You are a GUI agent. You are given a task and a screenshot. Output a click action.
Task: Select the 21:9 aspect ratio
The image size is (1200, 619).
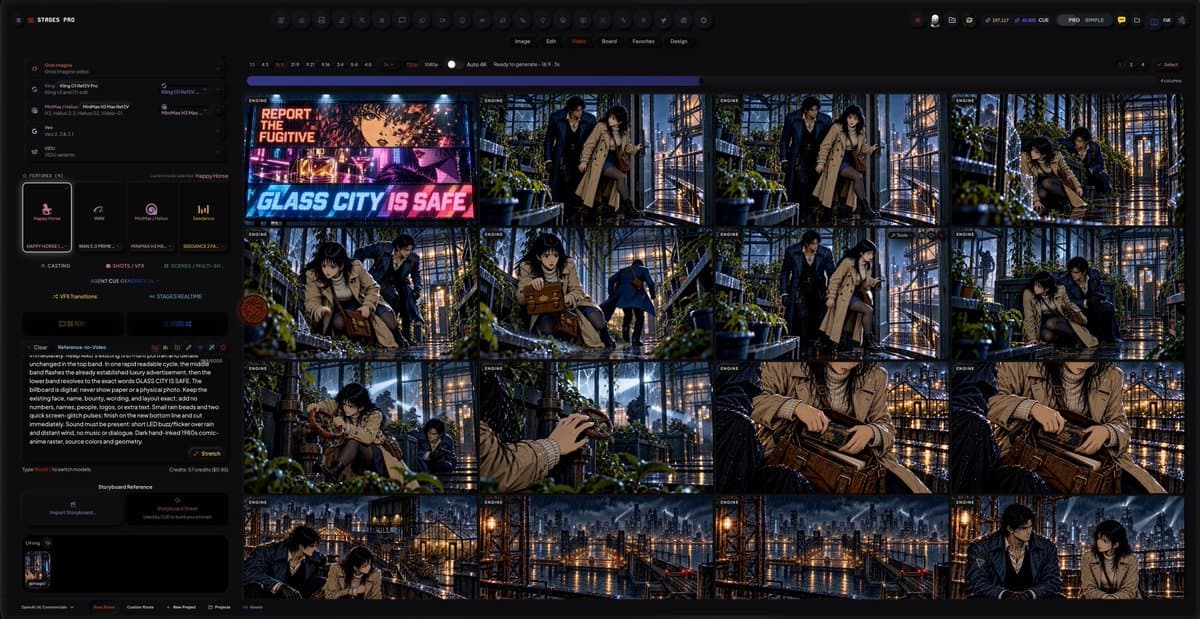click(x=294, y=64)
